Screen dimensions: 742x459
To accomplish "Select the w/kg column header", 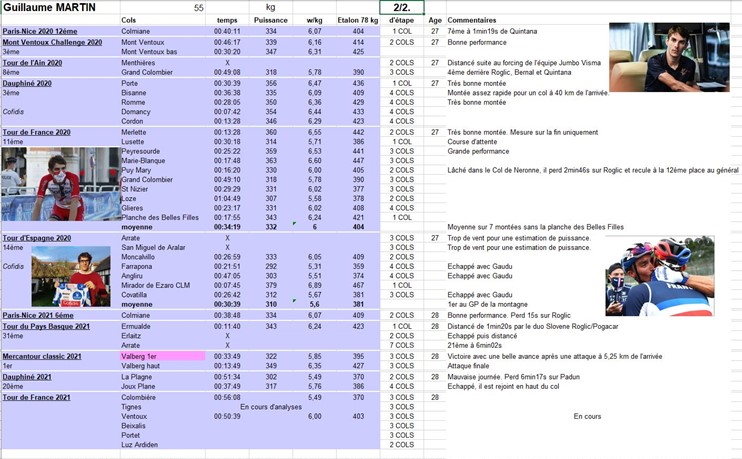I will pyautogui.click(x=314, y=20).
